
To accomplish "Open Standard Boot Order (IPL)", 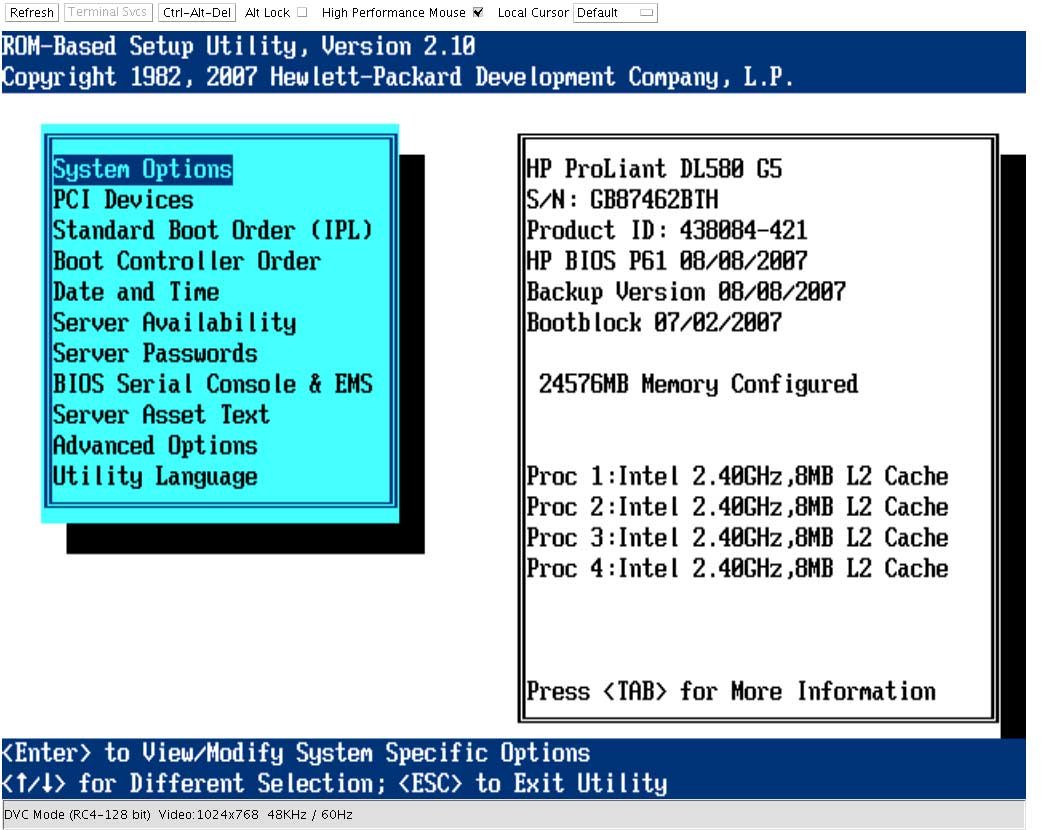I will 212,230.
